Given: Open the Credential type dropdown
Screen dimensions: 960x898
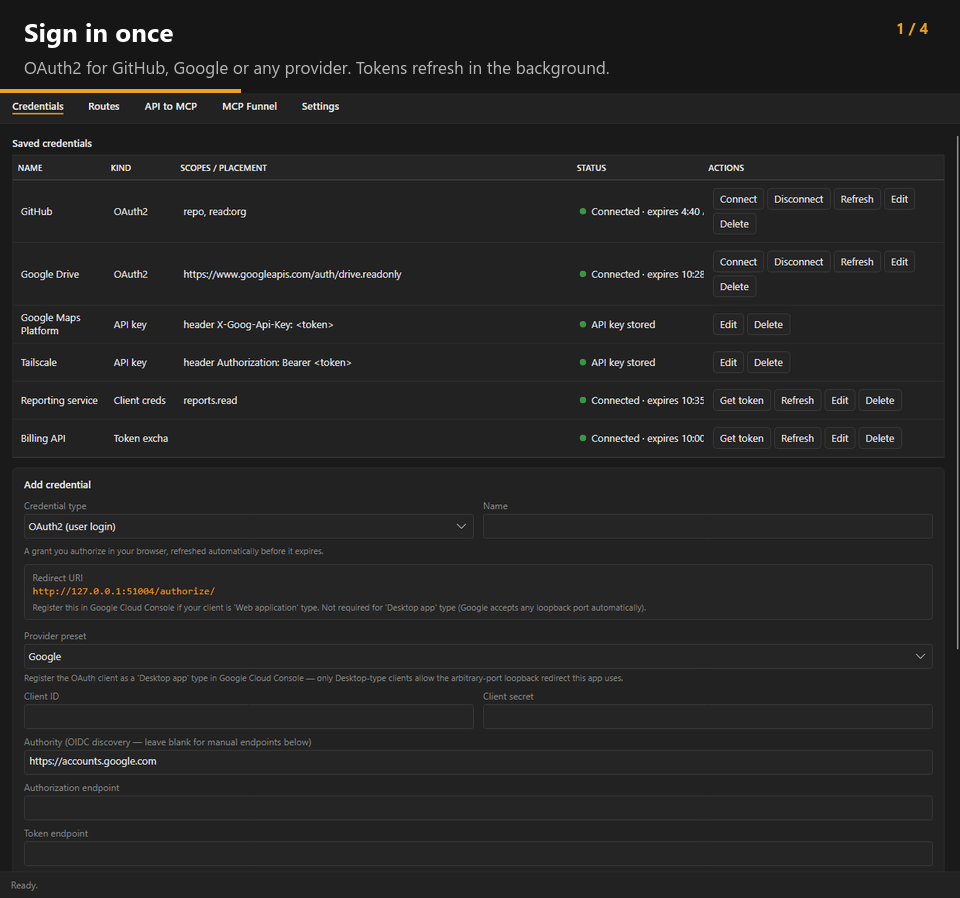Looking at the screenshot, I should coord(249,526).
